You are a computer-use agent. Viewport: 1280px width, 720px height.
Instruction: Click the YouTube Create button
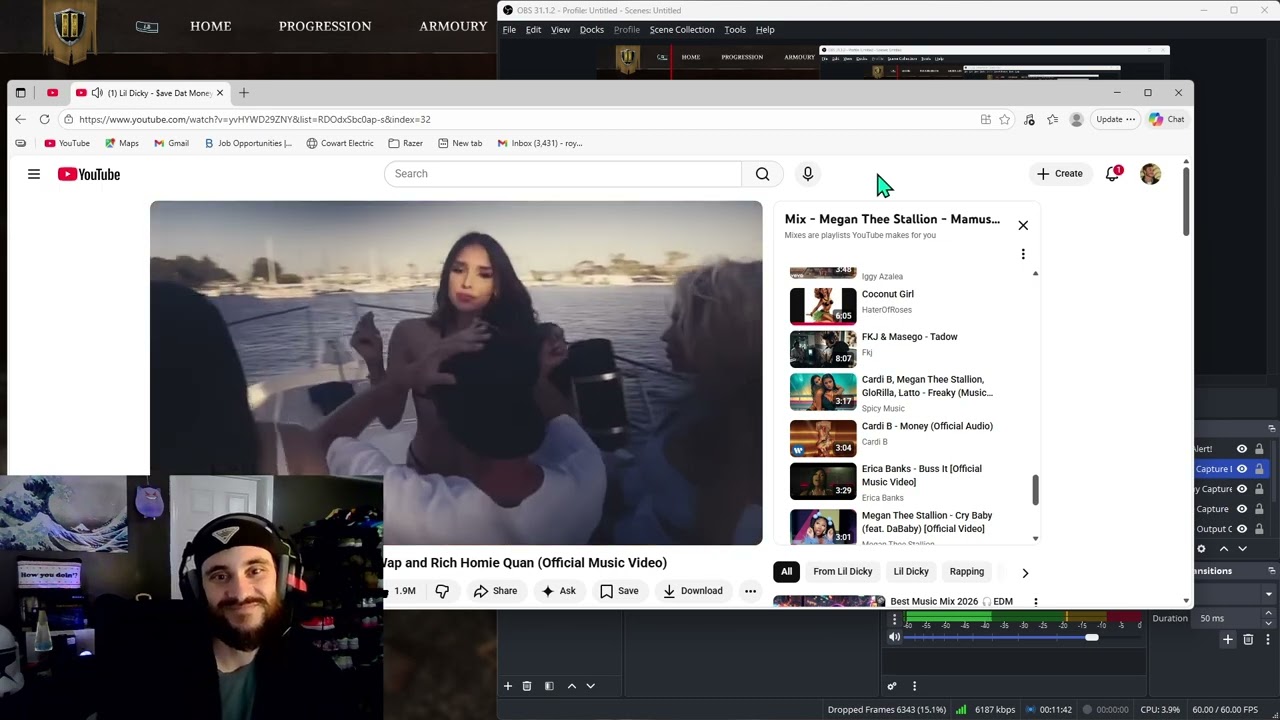tap(1060, 174)
